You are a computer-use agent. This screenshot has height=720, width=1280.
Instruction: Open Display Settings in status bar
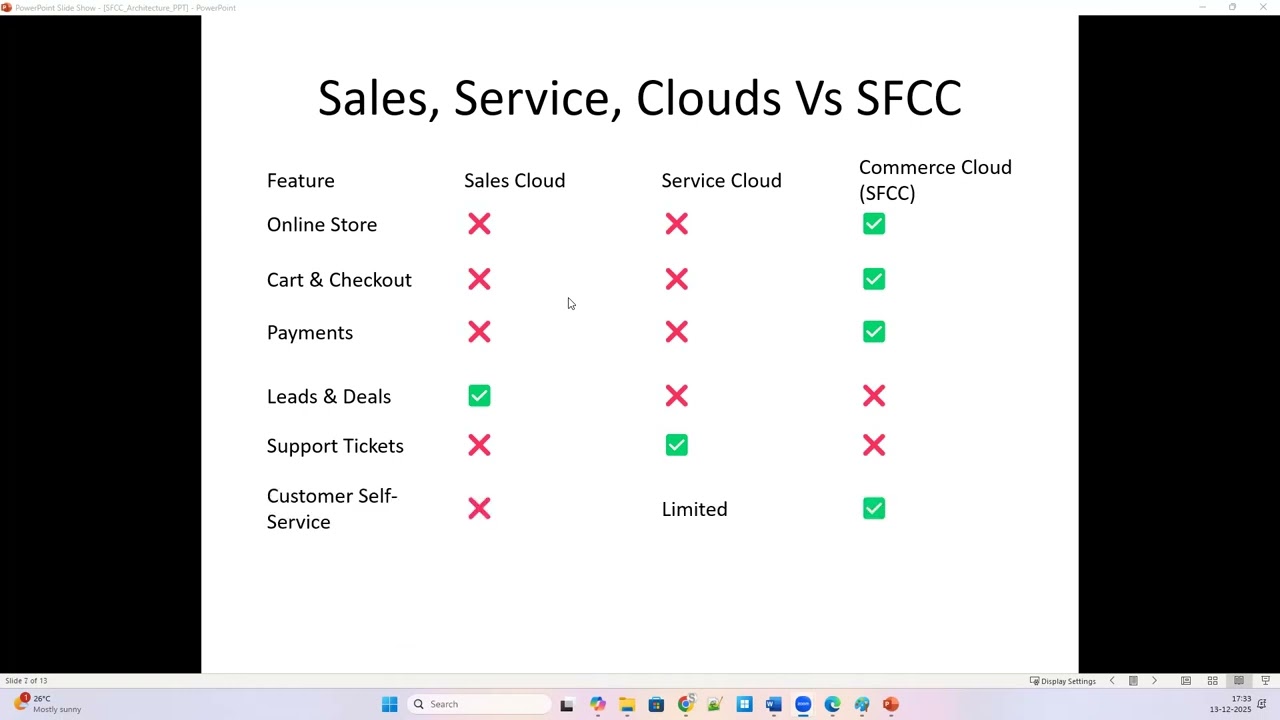1063,681
